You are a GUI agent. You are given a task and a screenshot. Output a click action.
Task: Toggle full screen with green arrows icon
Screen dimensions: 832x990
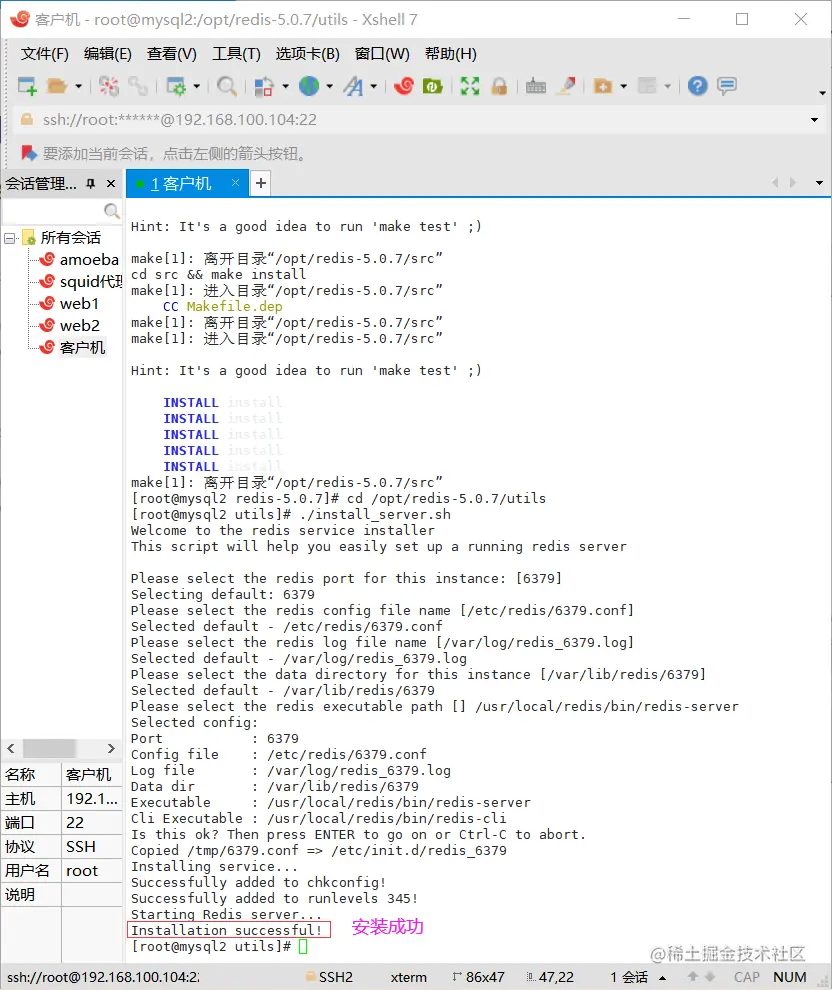tap(470, 86)
